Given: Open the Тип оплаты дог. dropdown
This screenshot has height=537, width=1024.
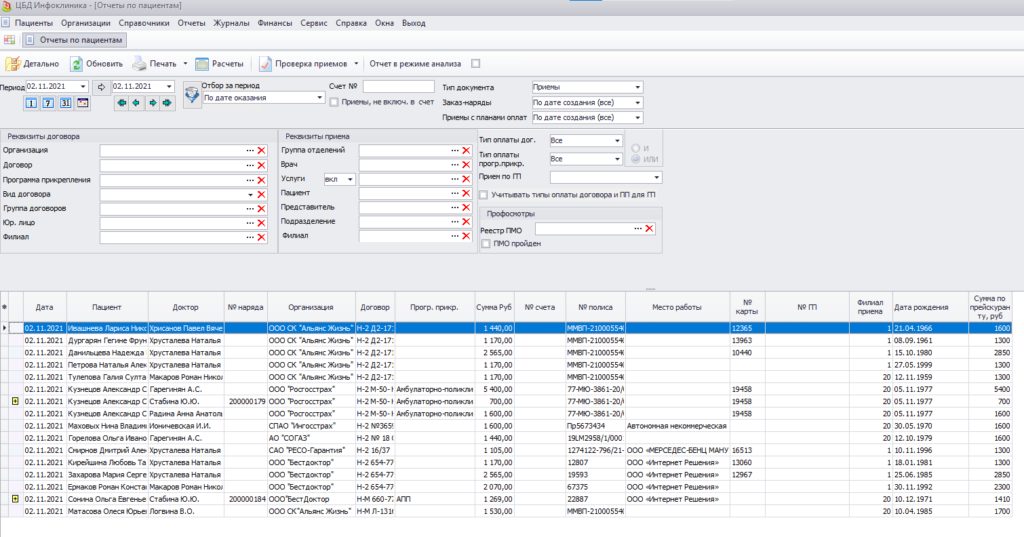Looking at the screenshot, I should pyautogui.click(x=618, y=141).
